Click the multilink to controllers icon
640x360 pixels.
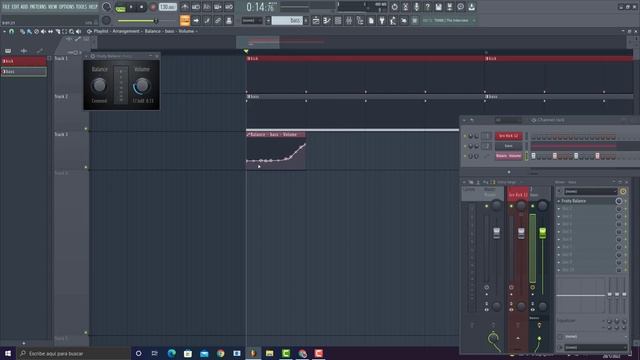(x=218, y=20)
